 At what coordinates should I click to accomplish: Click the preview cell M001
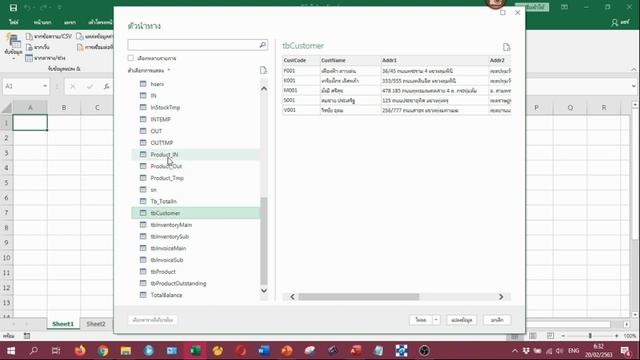point(301,90)
